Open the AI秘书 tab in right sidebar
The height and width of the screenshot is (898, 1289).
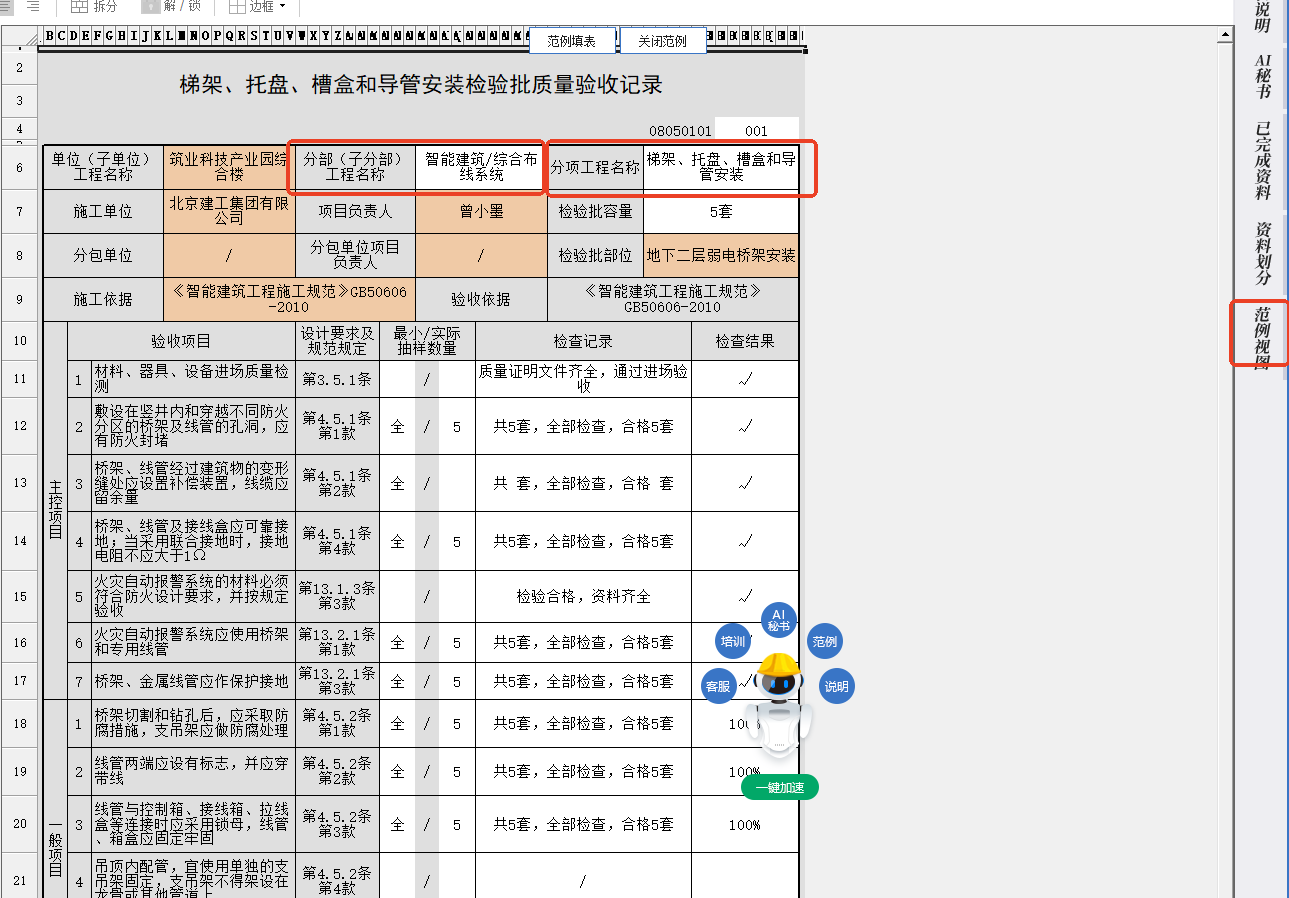click(1262, 76)
